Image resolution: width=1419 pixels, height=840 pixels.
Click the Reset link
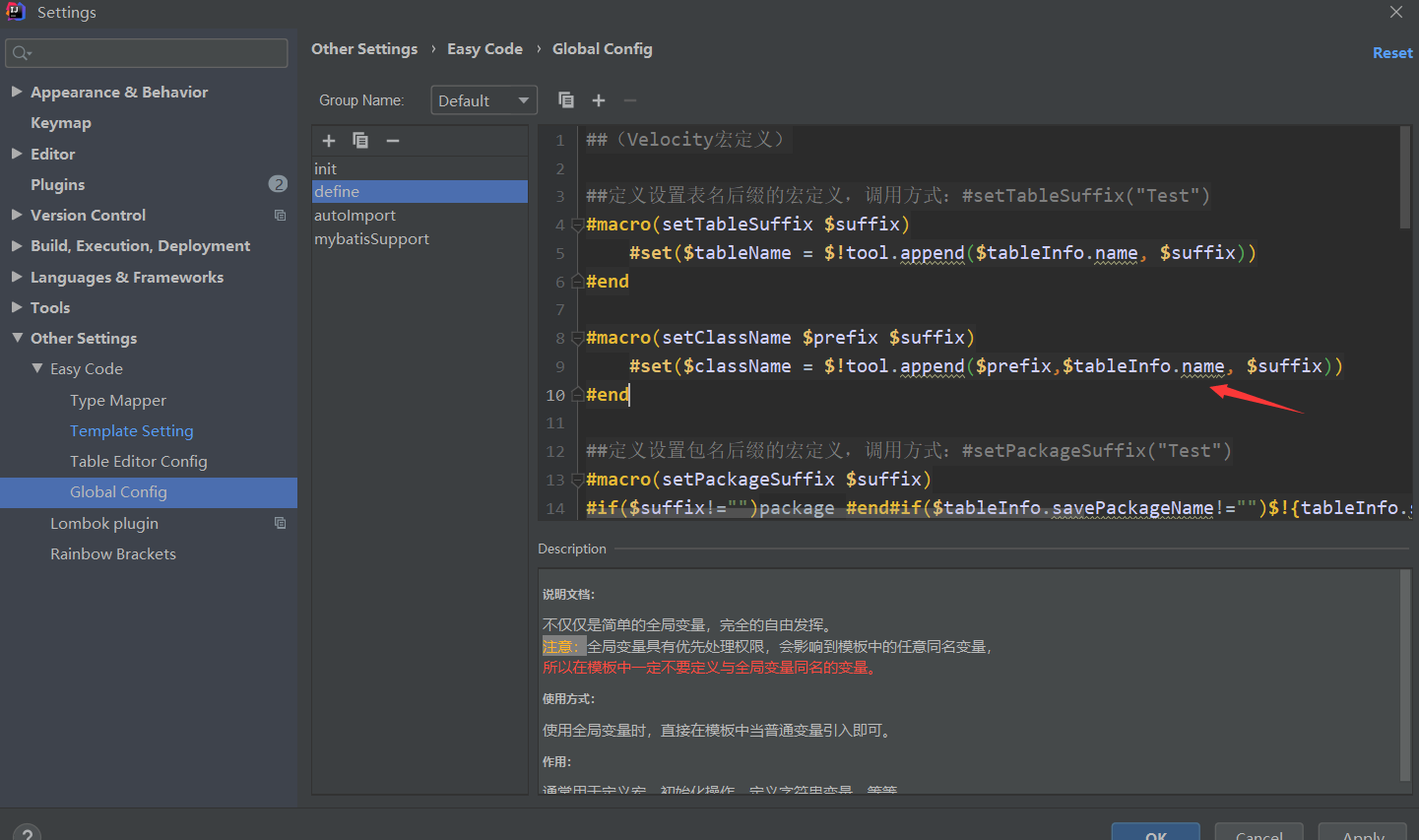1392,53
